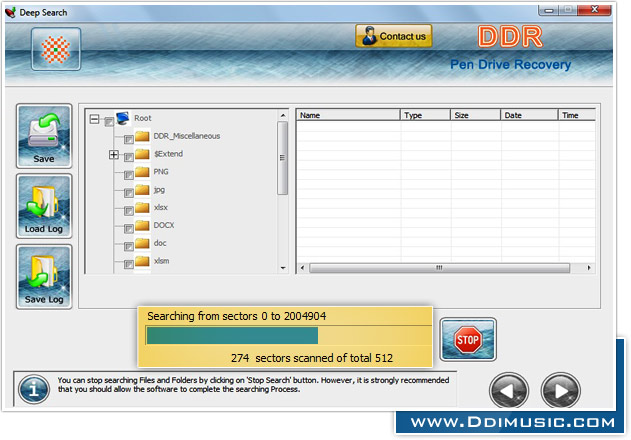Click the DDR_Miscellaneous folder icon
631x440 pixels.
click(142, 136)
